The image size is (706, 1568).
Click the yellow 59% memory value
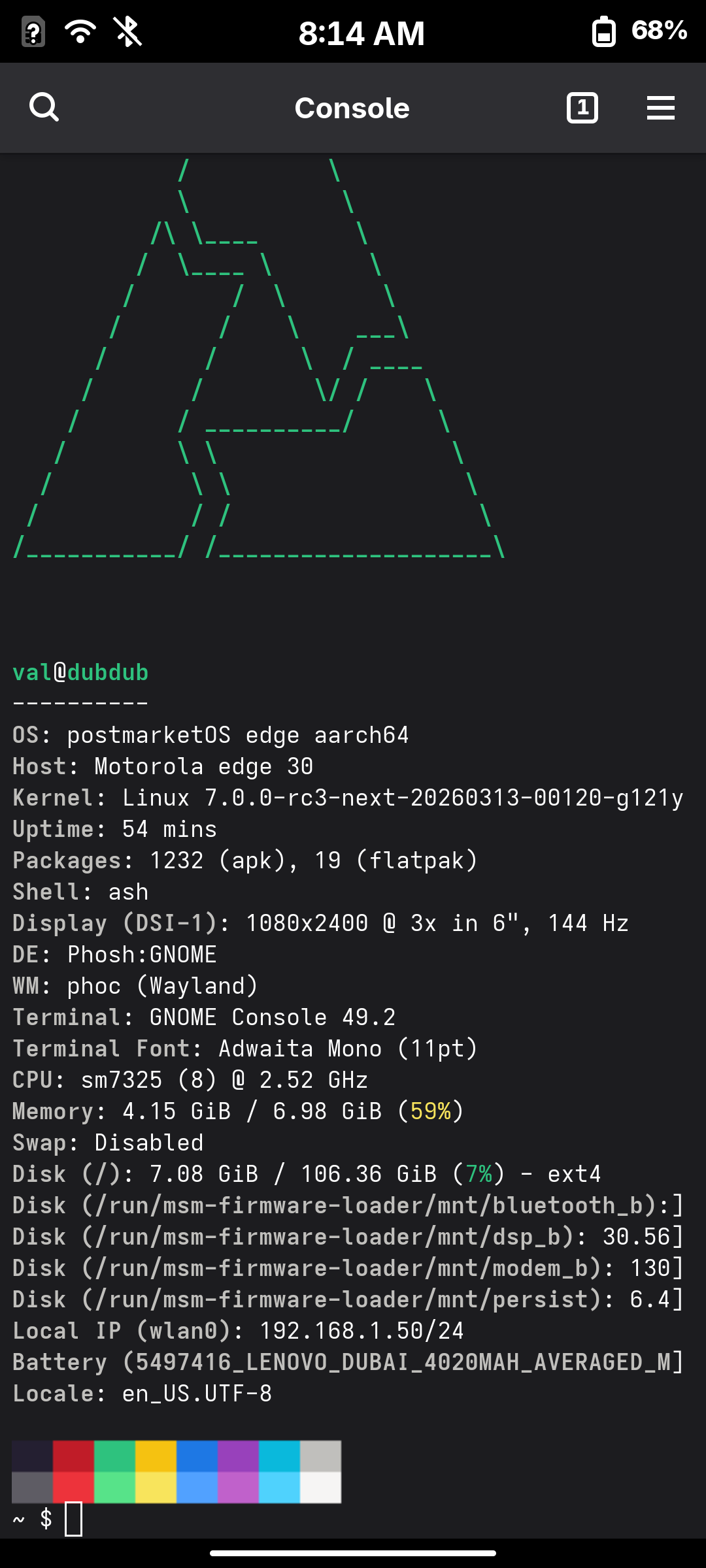click(x=431, y=1111)
